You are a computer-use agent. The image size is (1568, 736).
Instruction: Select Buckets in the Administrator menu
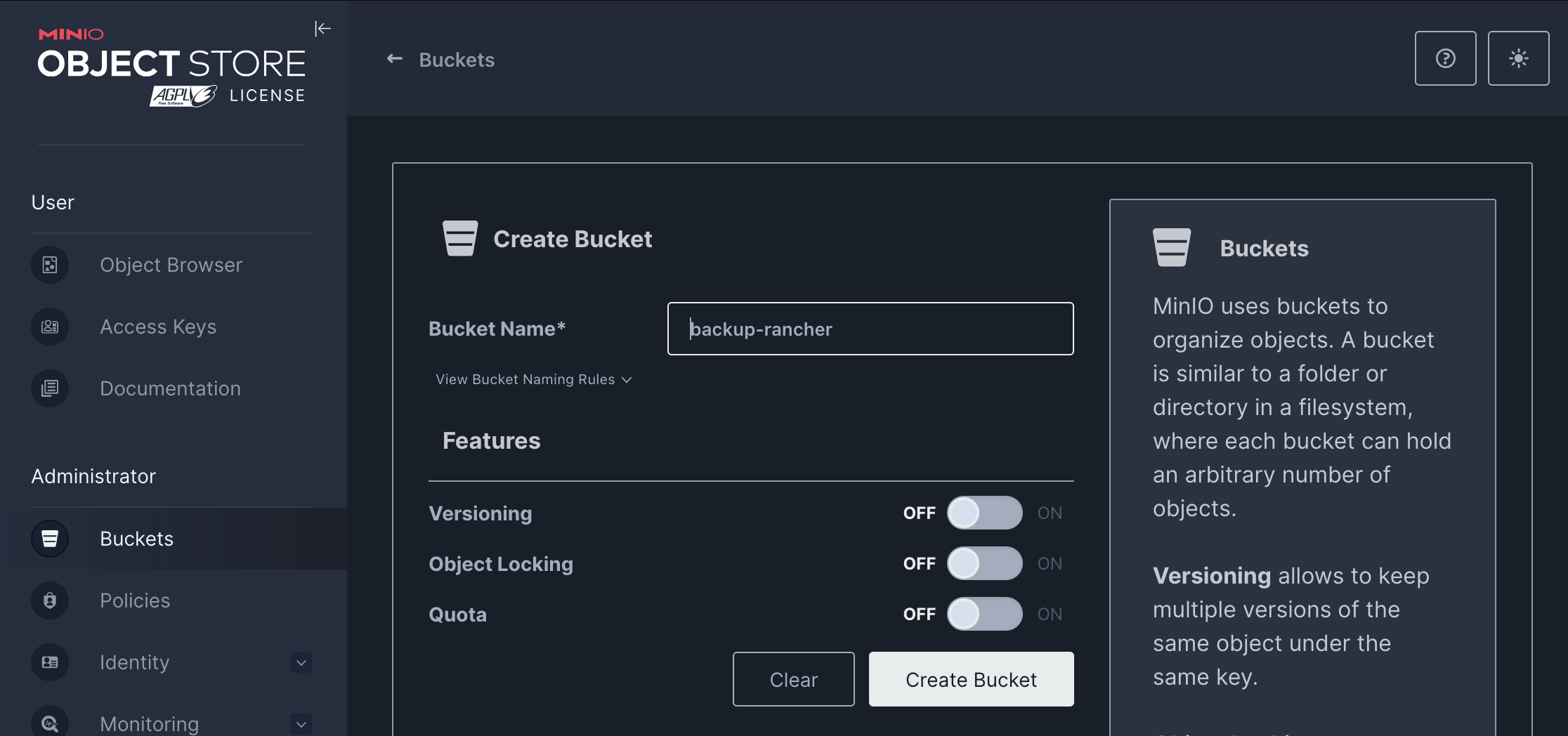coord(136,539)
